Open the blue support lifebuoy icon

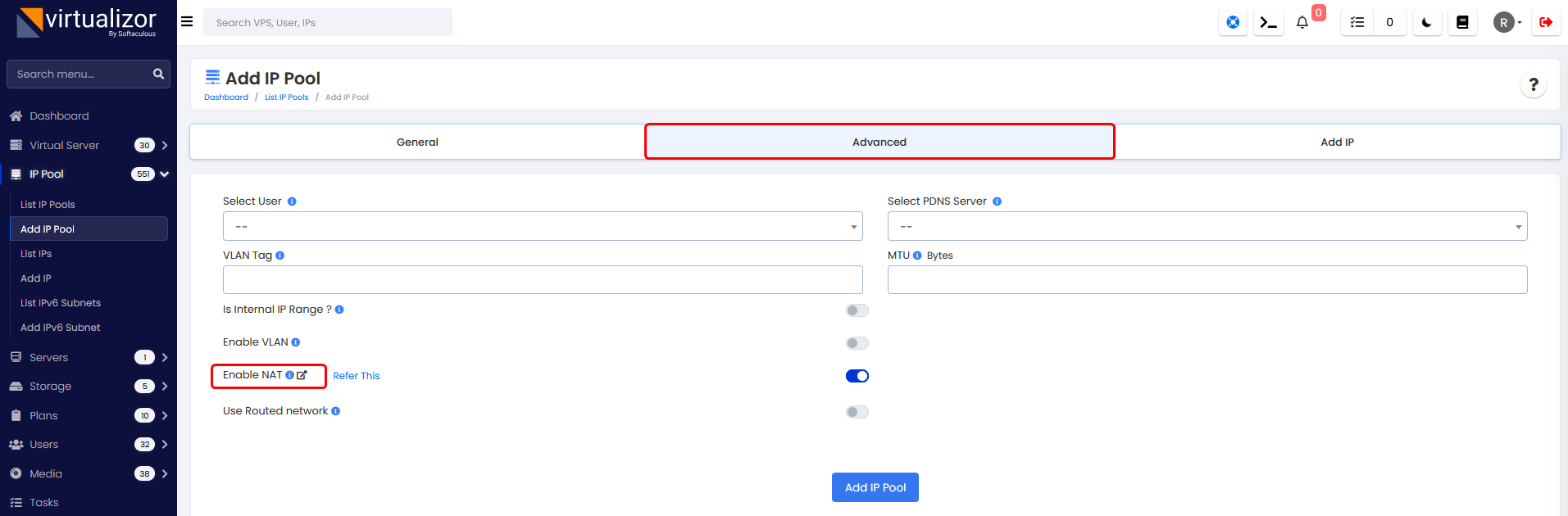1233,23
